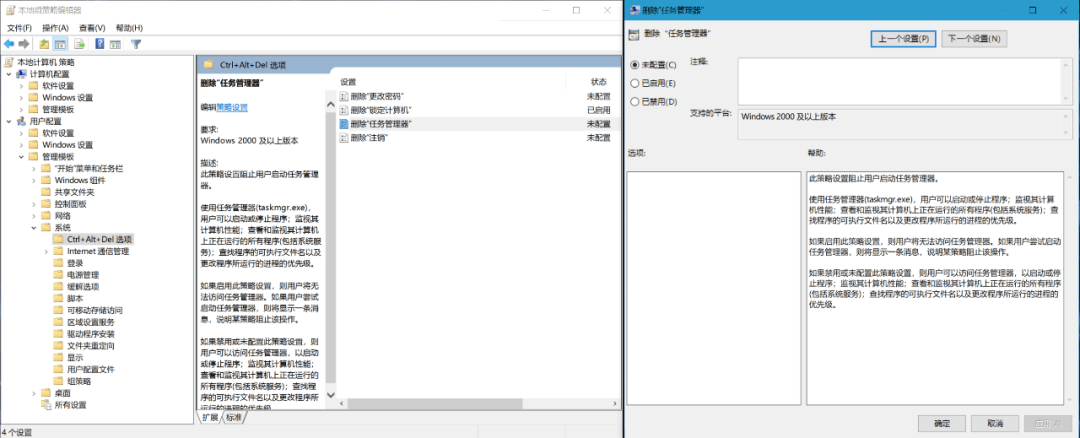Expand the Windows 组件 node
The height and width of the screenshot is (438, 1080).
33,180
